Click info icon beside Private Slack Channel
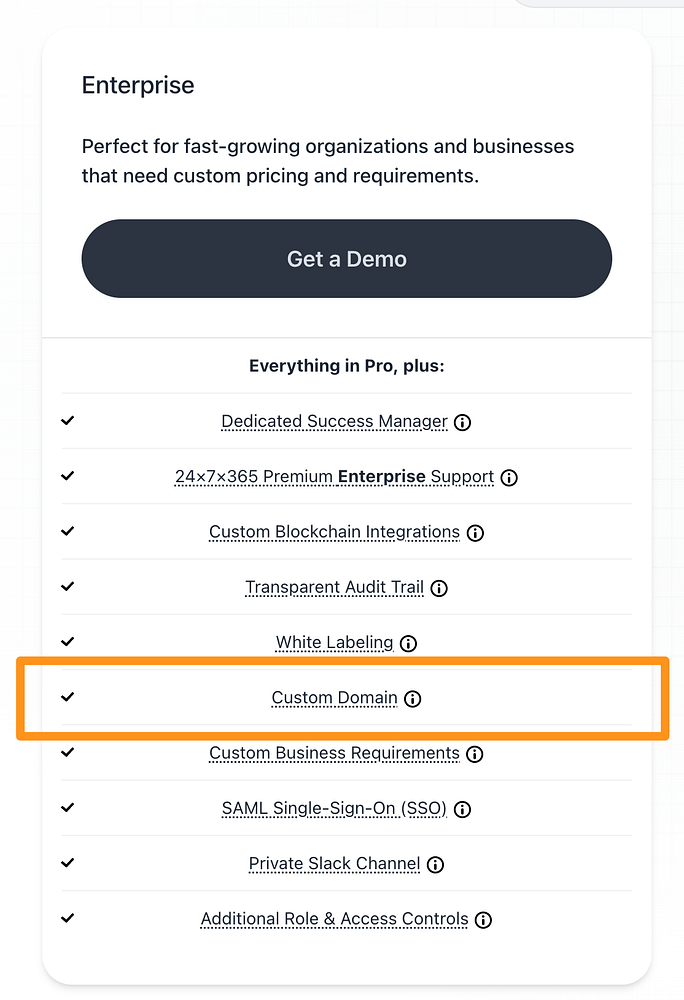The image size is (684, 1000). click(x=435, y=864)
